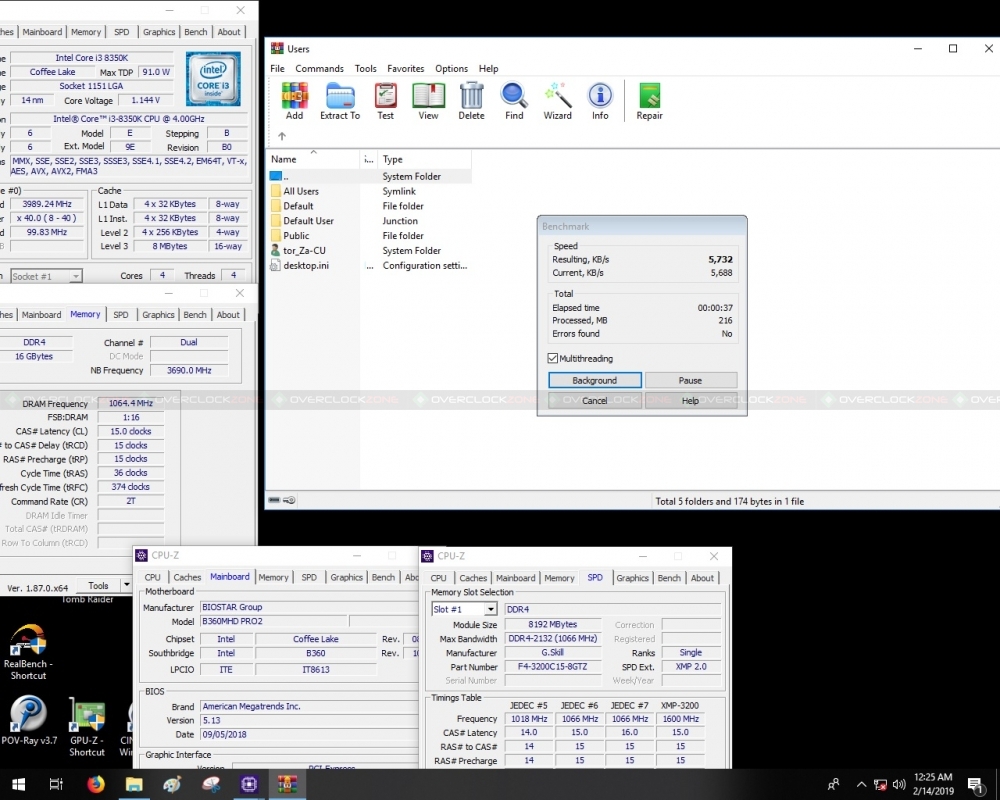Click the Part Number field F4-3200C15-8GTZ
The image size is (1000, 800).
coord(553,667)
